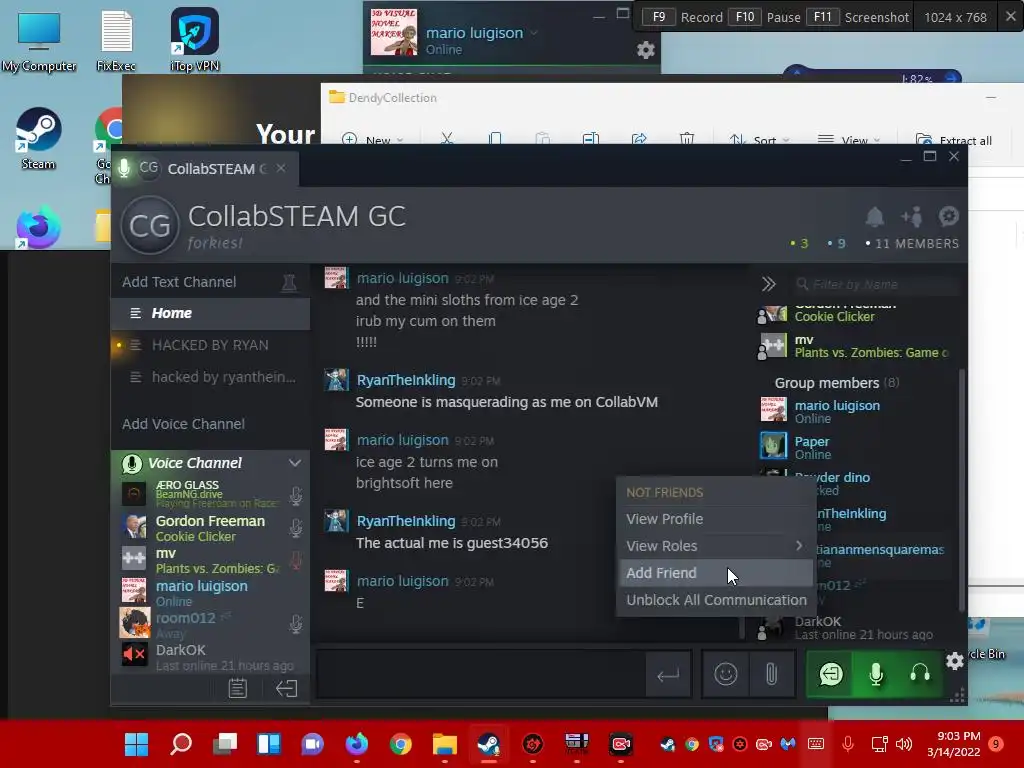Click the CollabSTEAM chat tab
This screenshot has width=1024, height=768.
(x=205, y=168)
